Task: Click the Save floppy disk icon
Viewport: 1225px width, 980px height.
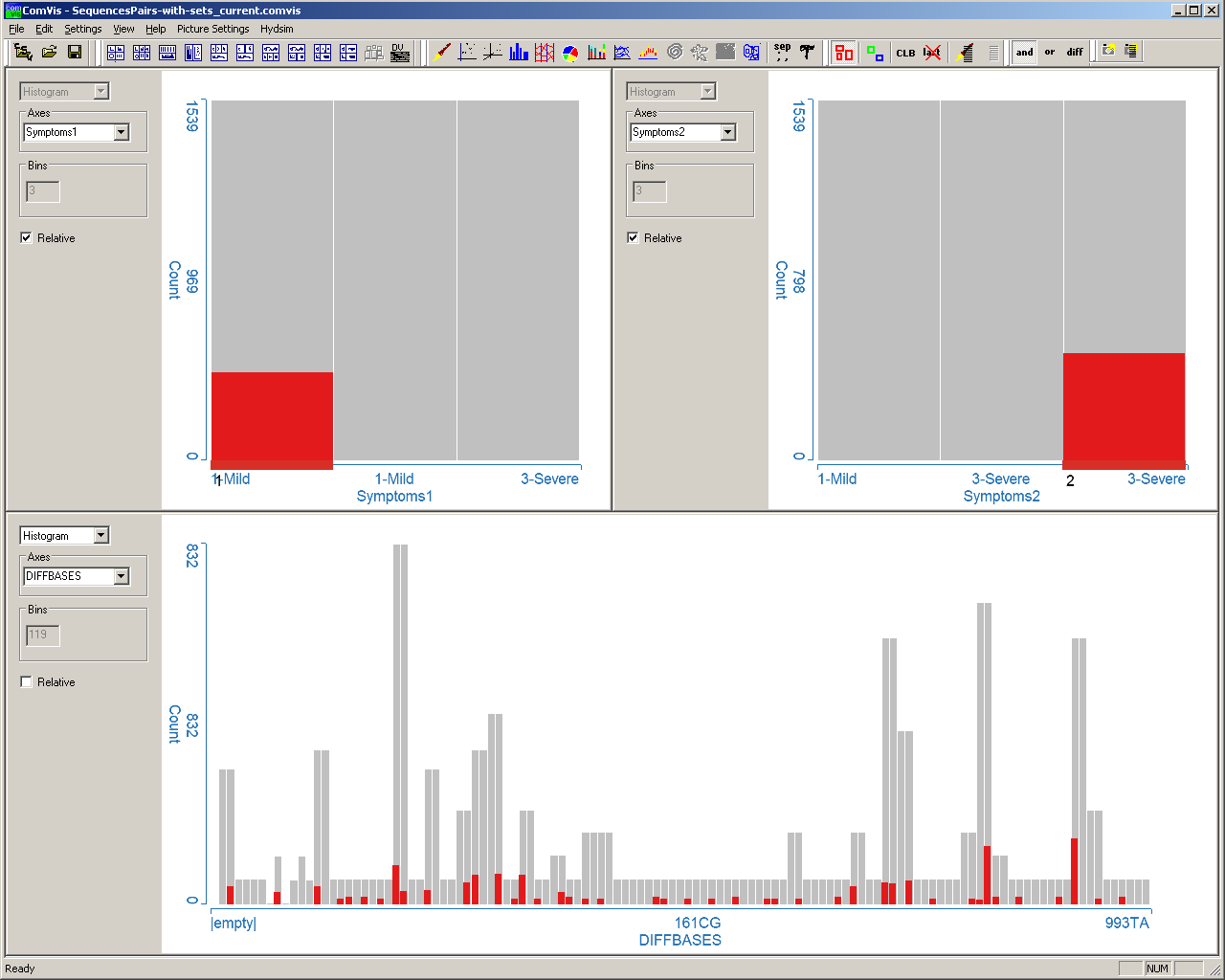Action: click(x=75, y=52)
